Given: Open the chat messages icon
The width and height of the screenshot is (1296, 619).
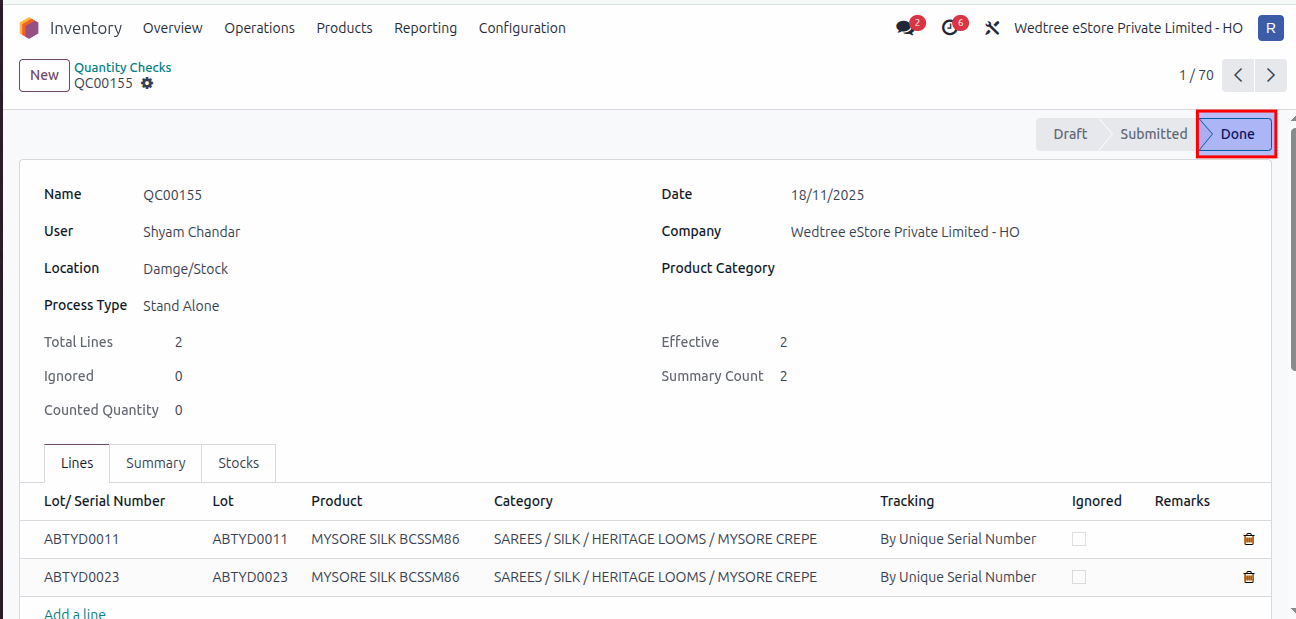Looking at the screenshot, I should point(906,28).
